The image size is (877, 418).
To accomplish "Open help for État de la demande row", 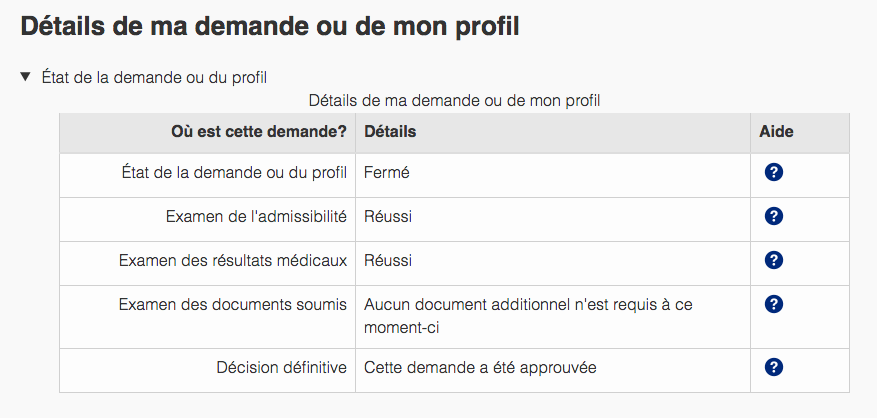I will [x=773, y=172].
